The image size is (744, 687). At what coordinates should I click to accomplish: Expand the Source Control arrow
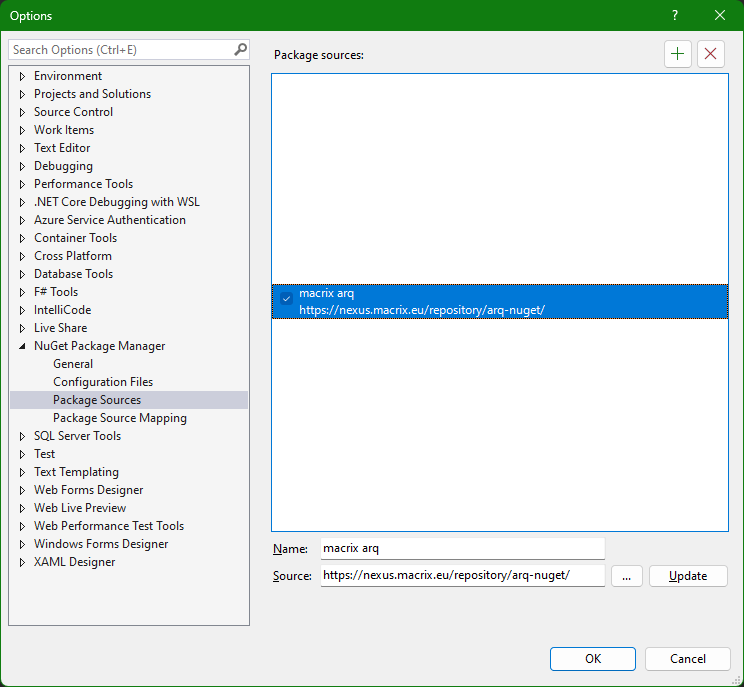coord(22,112)
